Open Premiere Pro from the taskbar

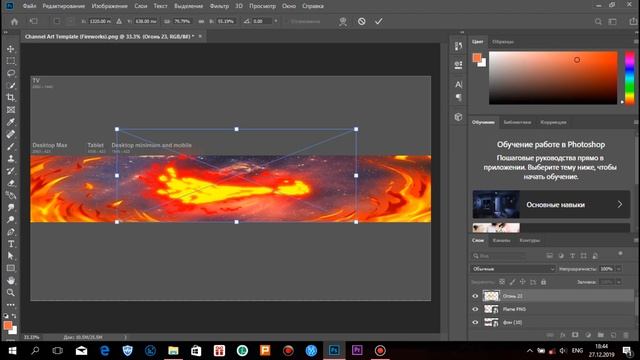[357, 351]
